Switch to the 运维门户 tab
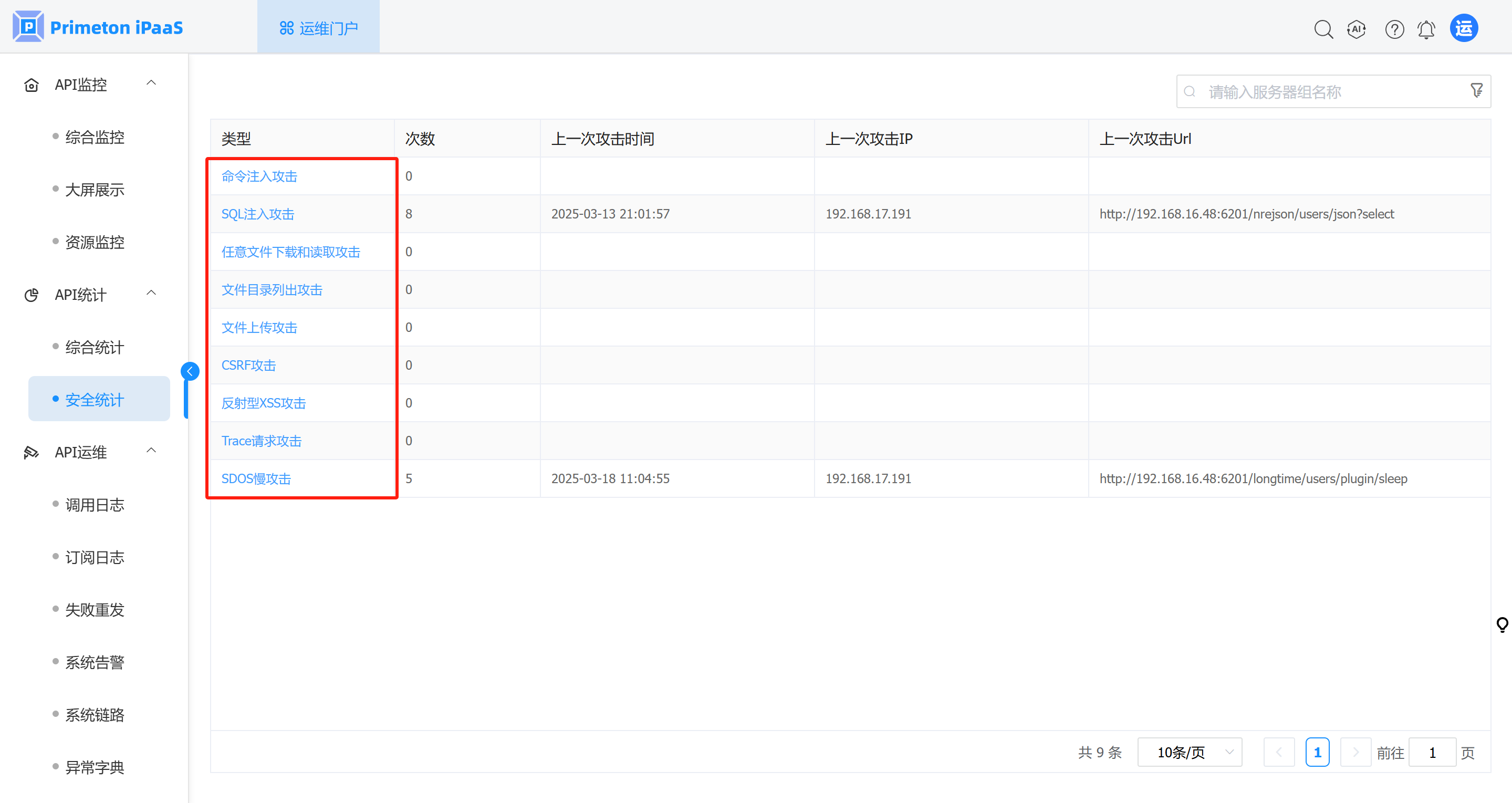Image resolution: width=1512 pixels, height=803 pixels. point(319,28)
